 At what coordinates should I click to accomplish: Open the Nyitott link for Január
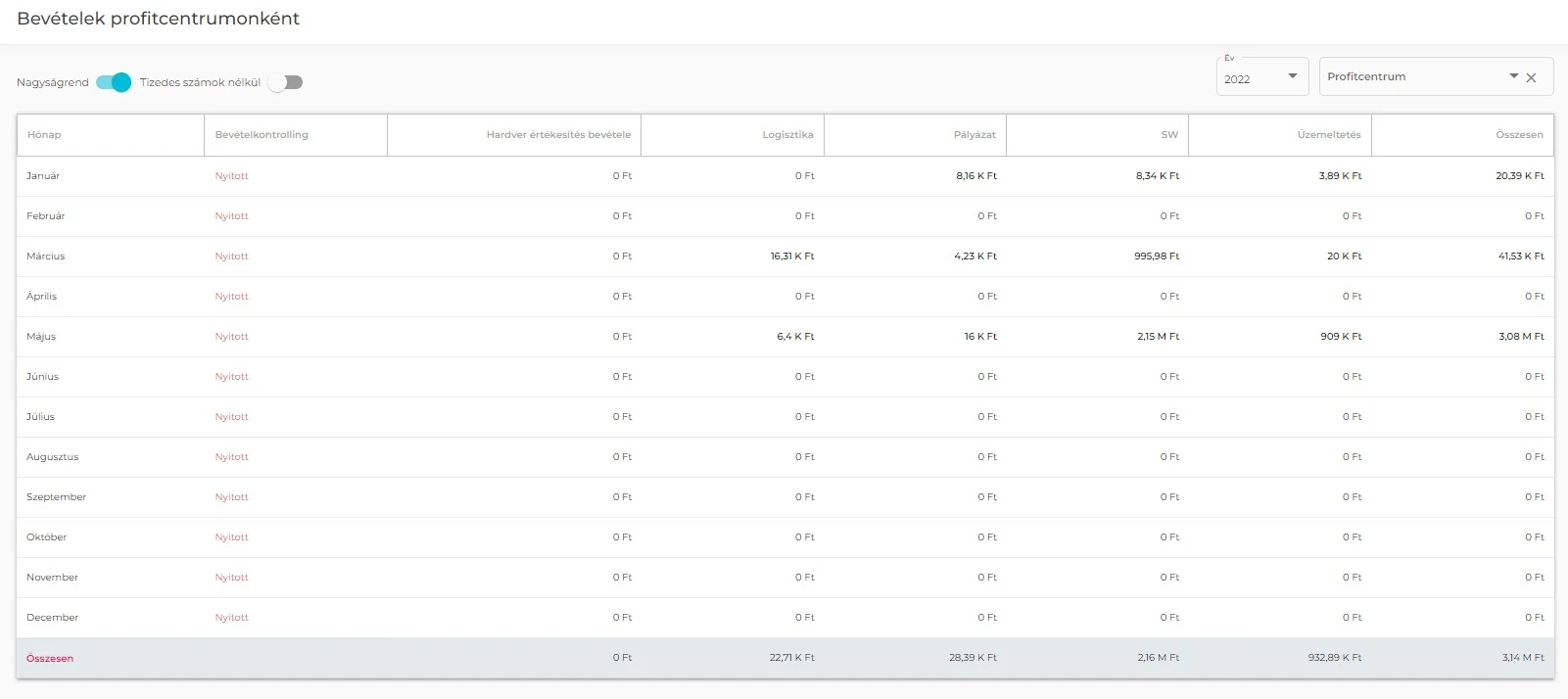[x=232, y=176]
